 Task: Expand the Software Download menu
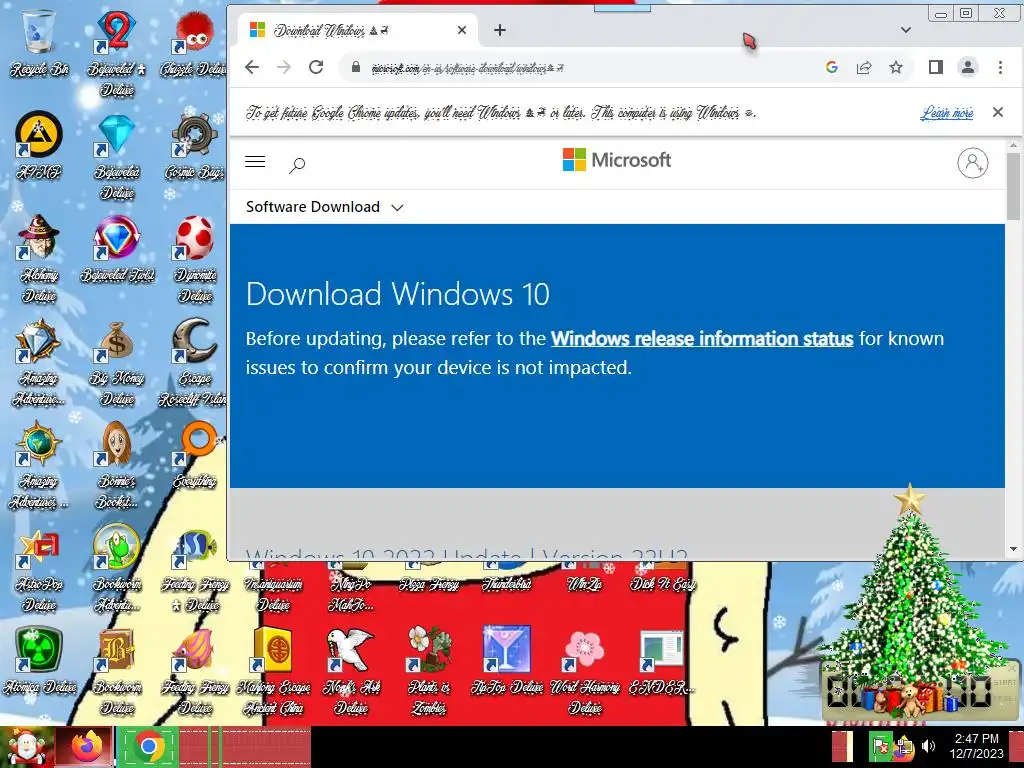(x=325, y=207)
